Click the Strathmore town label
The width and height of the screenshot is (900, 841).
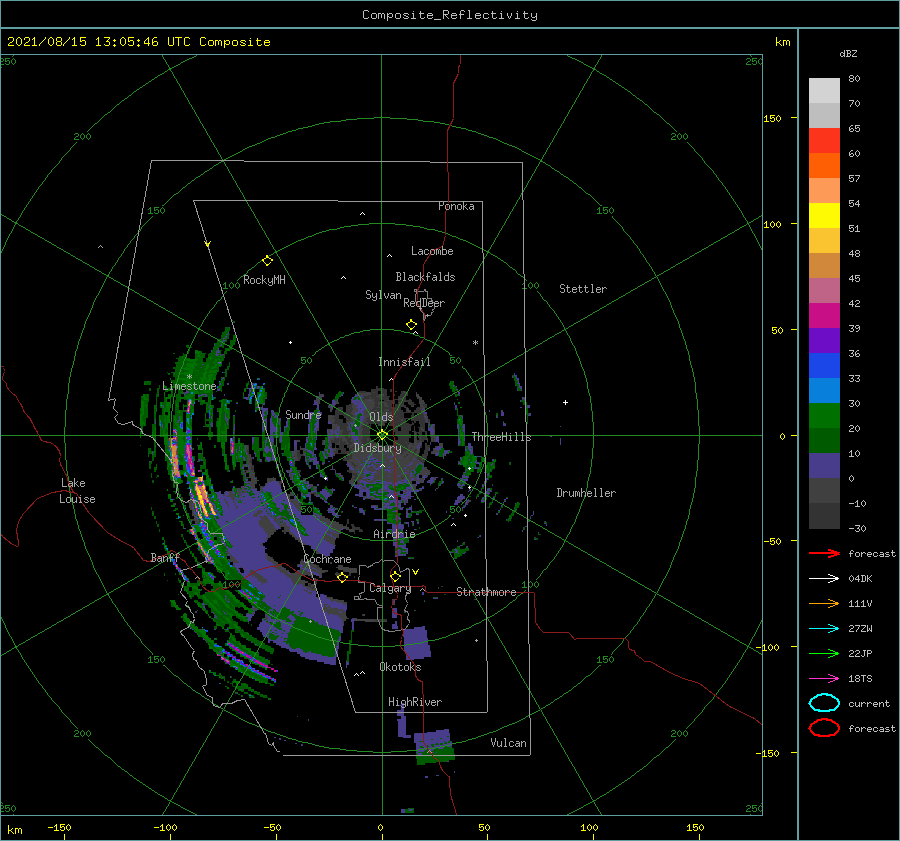[x=486, y=592]
